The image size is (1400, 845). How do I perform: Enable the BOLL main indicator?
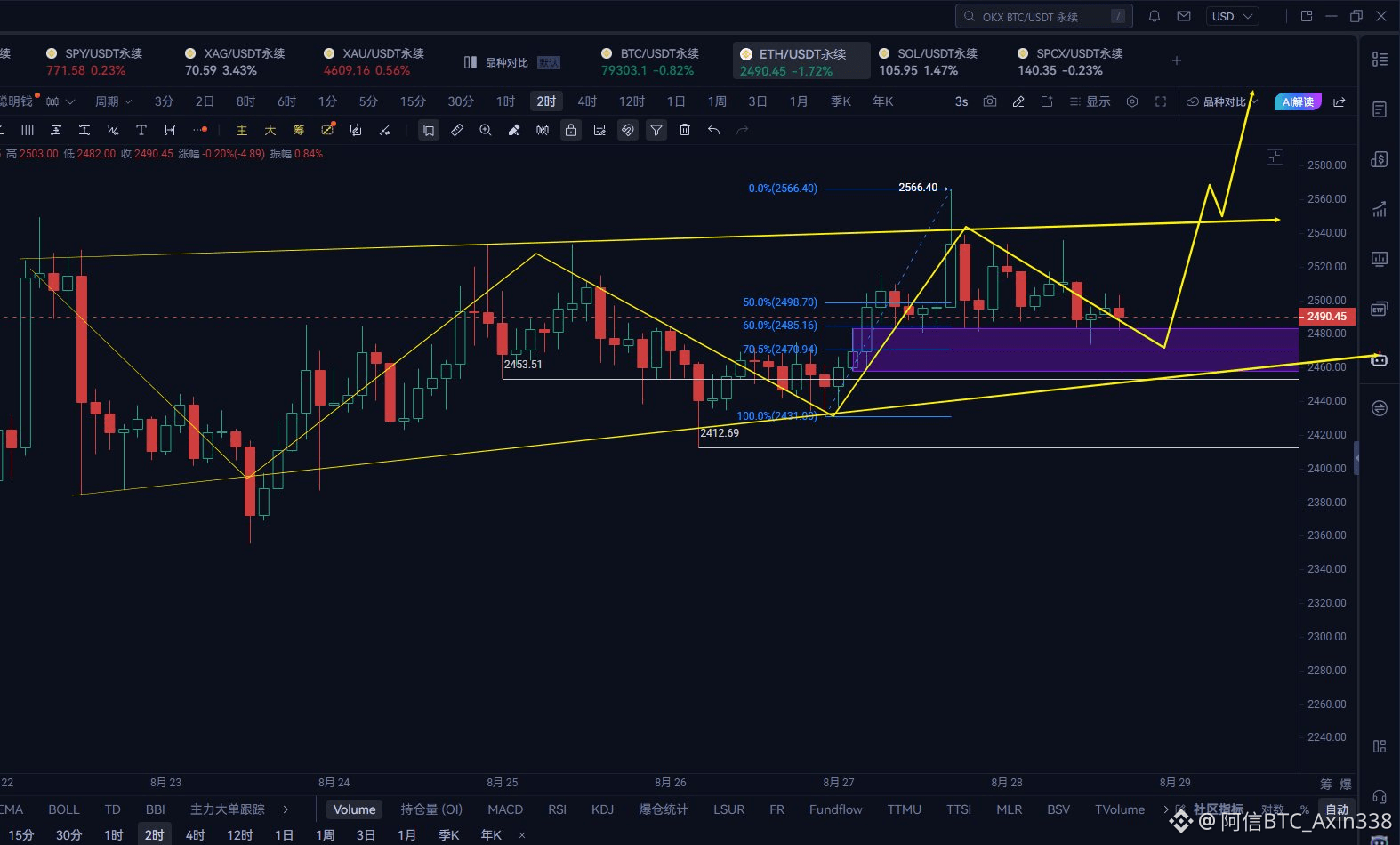point(64,809)
